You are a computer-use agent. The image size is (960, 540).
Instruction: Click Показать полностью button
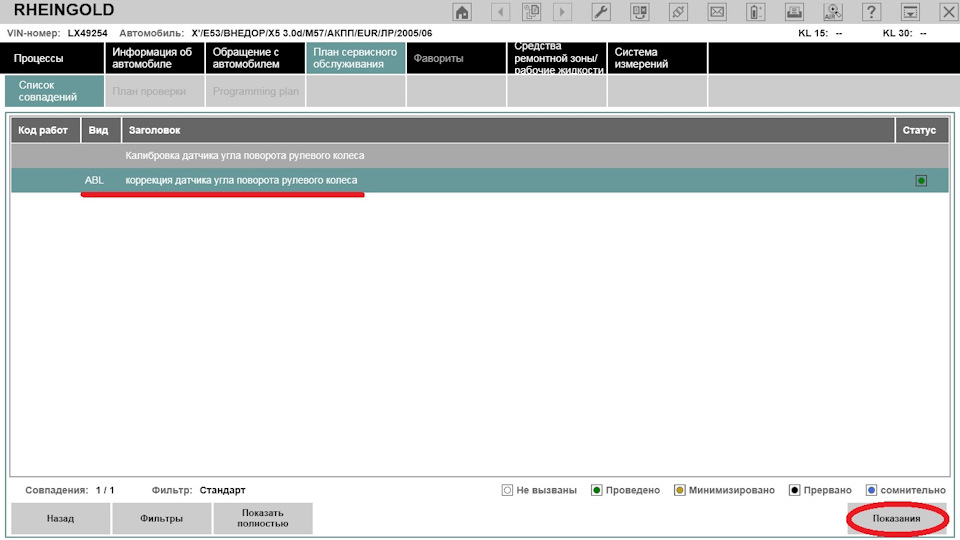coord(263,518)
